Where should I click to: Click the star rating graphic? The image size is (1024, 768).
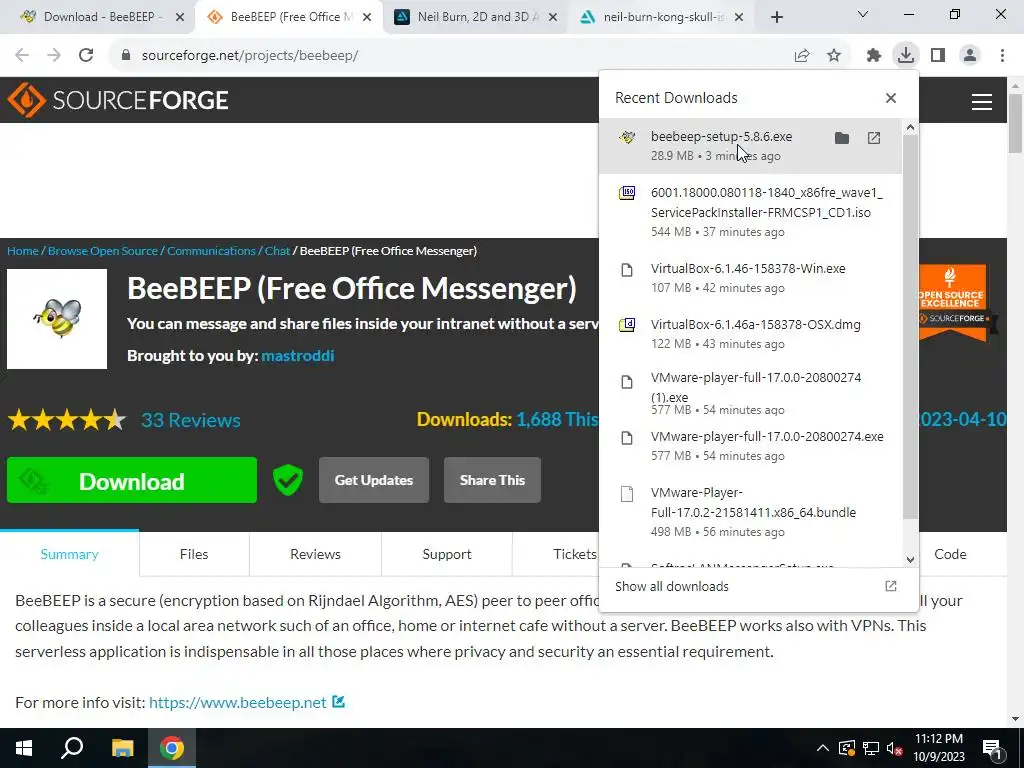pyautogui.click(x=67, y=420)
